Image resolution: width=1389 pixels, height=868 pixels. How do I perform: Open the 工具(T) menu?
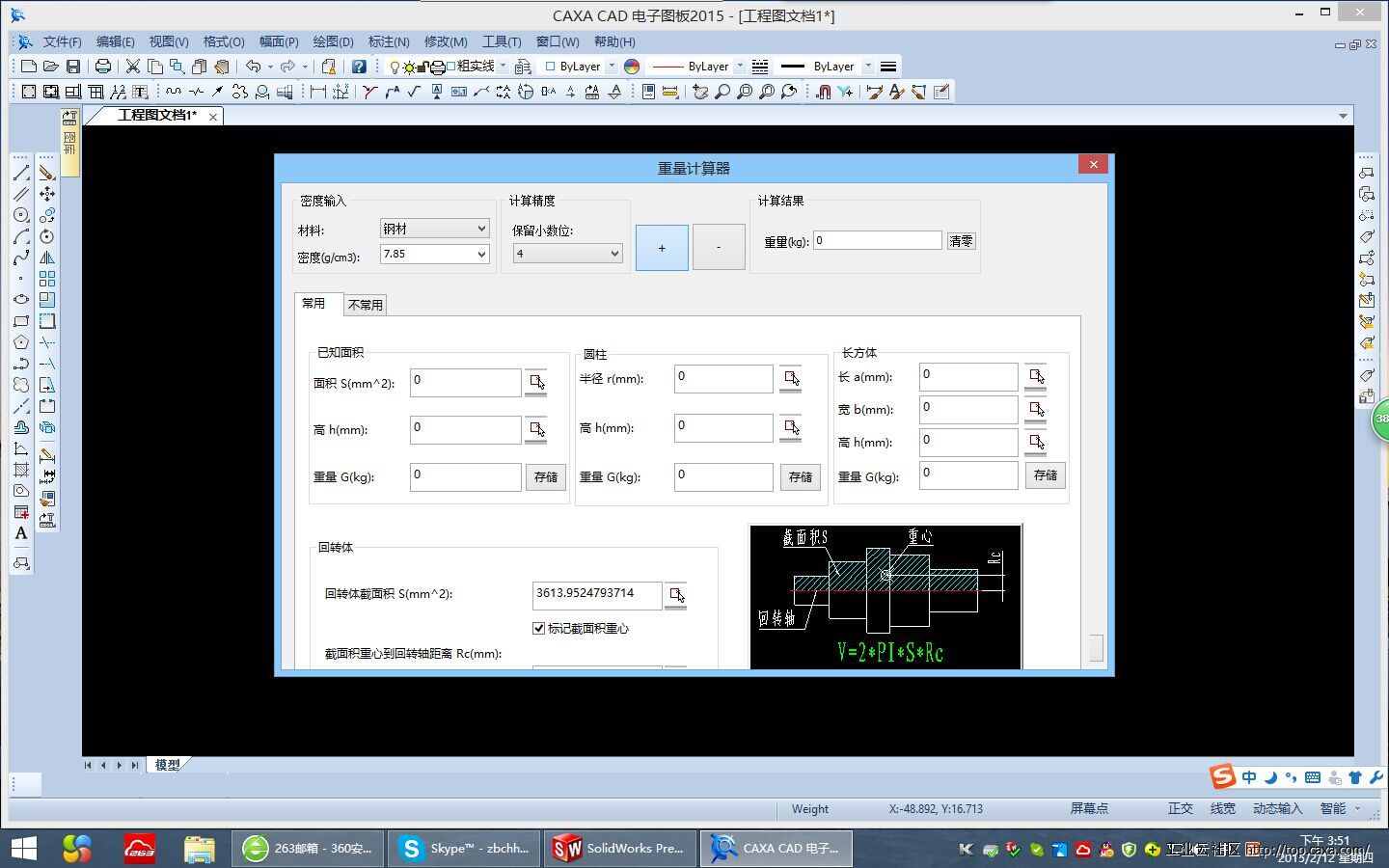[x=502, y=41]
